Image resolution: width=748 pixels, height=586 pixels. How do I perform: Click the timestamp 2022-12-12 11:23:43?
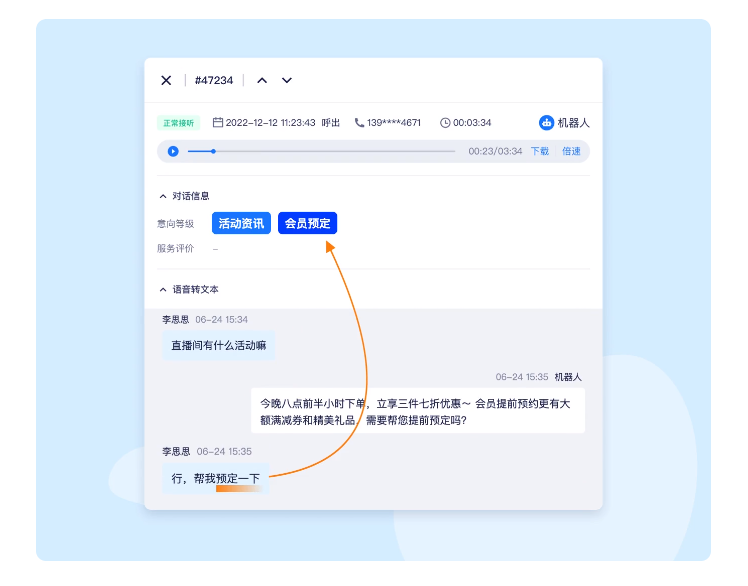coord(270,123)
